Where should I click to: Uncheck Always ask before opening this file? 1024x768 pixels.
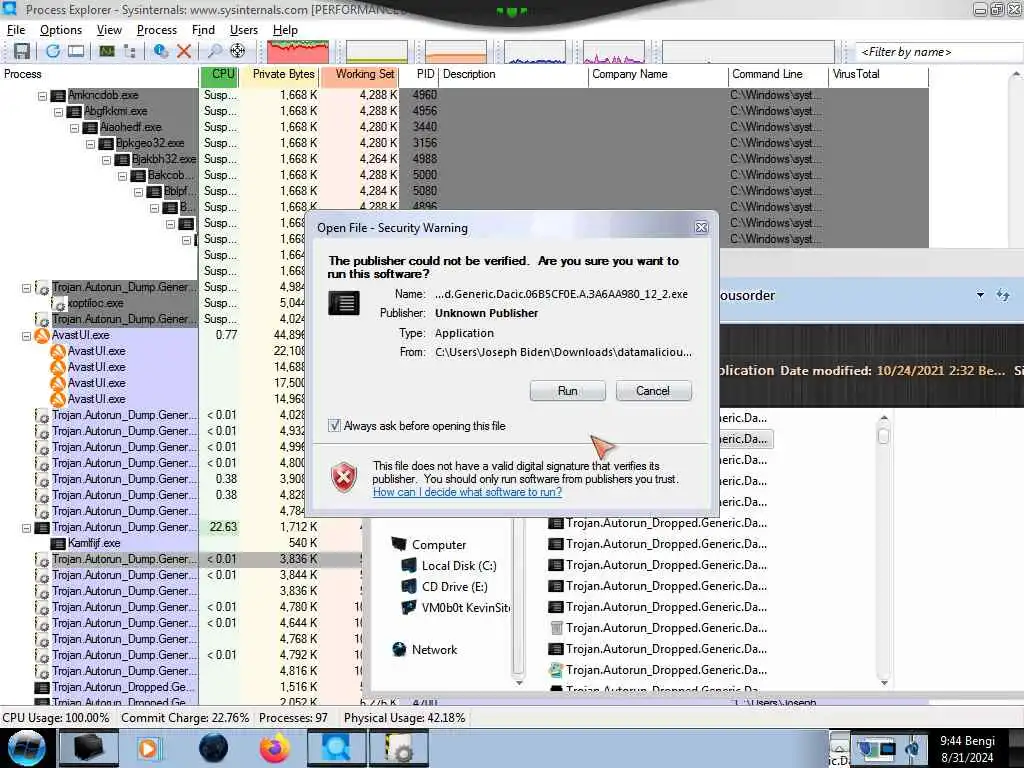(334, 426)
